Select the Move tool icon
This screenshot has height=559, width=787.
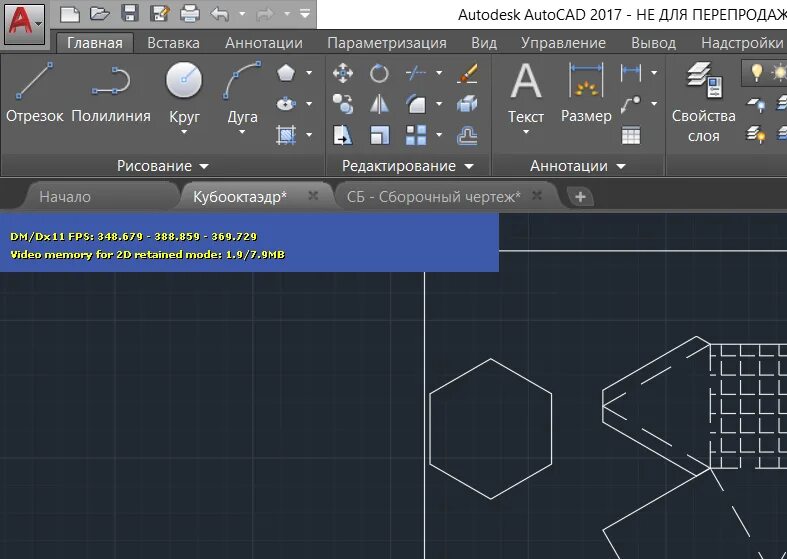coord(343,73)
